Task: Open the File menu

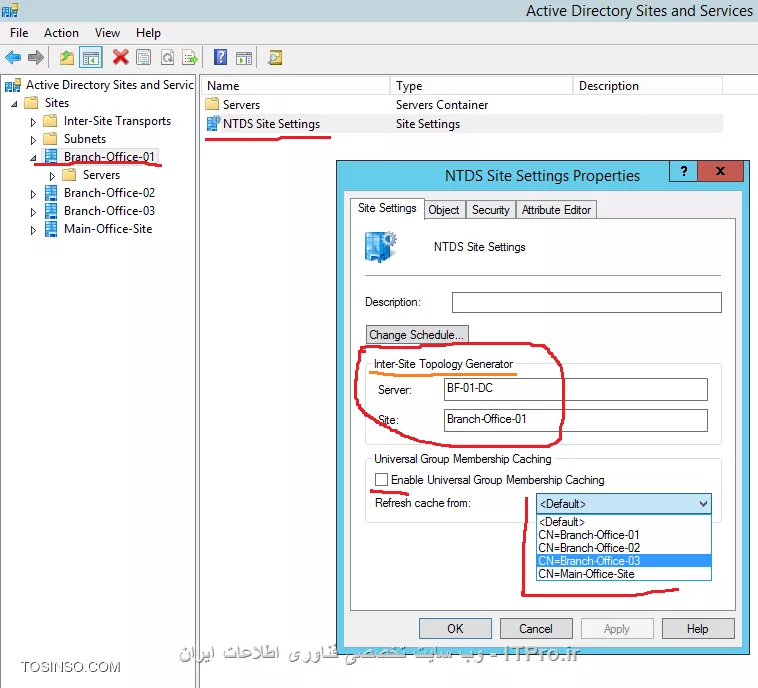Action: 19,33
